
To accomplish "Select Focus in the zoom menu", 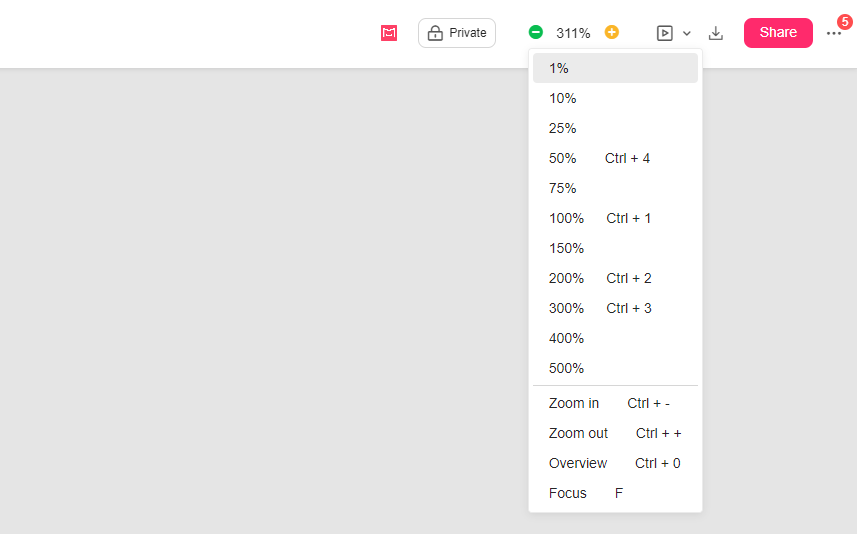I will coord(615,493).
